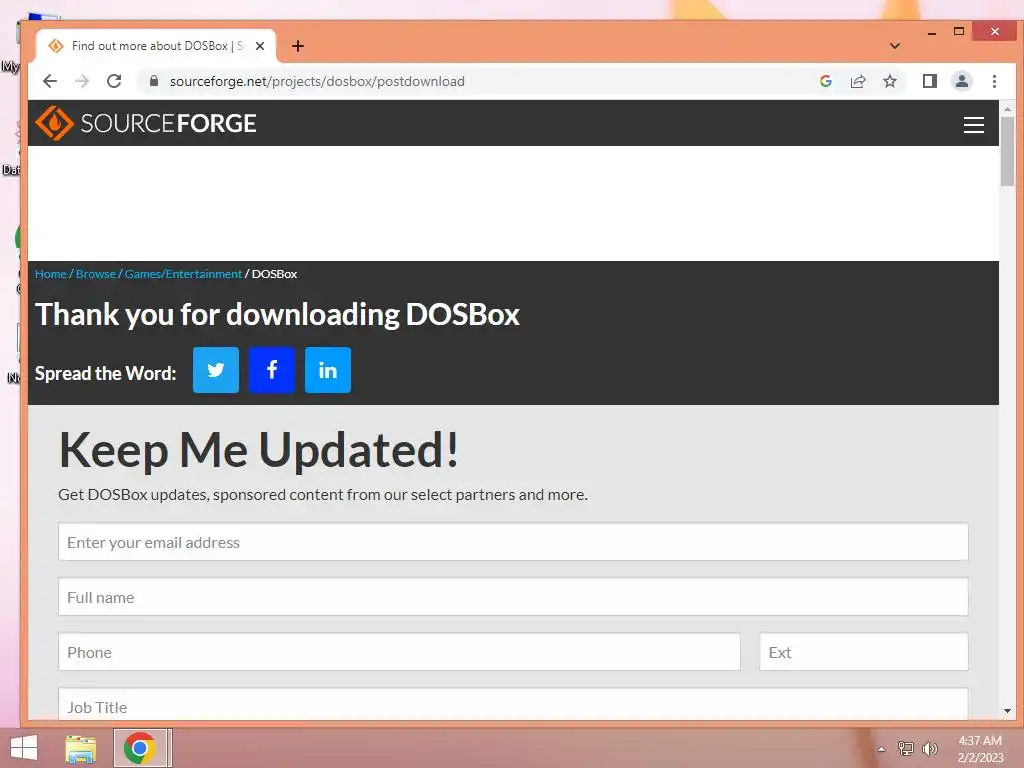Focus the Full name field
1024x768 pixels.
click(513, 597)
